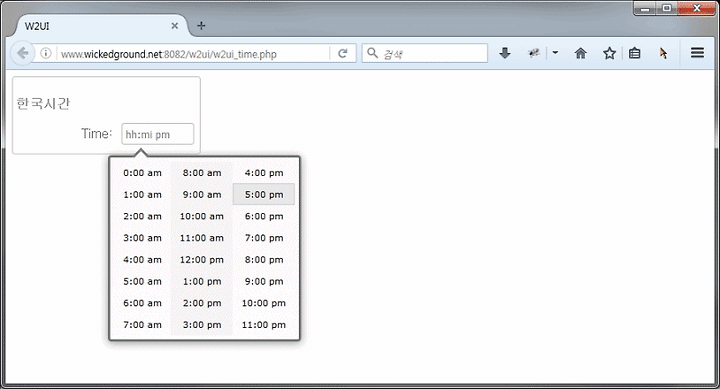Choose 8:00 am from the list
The image size is (720, 389).
coord(202,173)
